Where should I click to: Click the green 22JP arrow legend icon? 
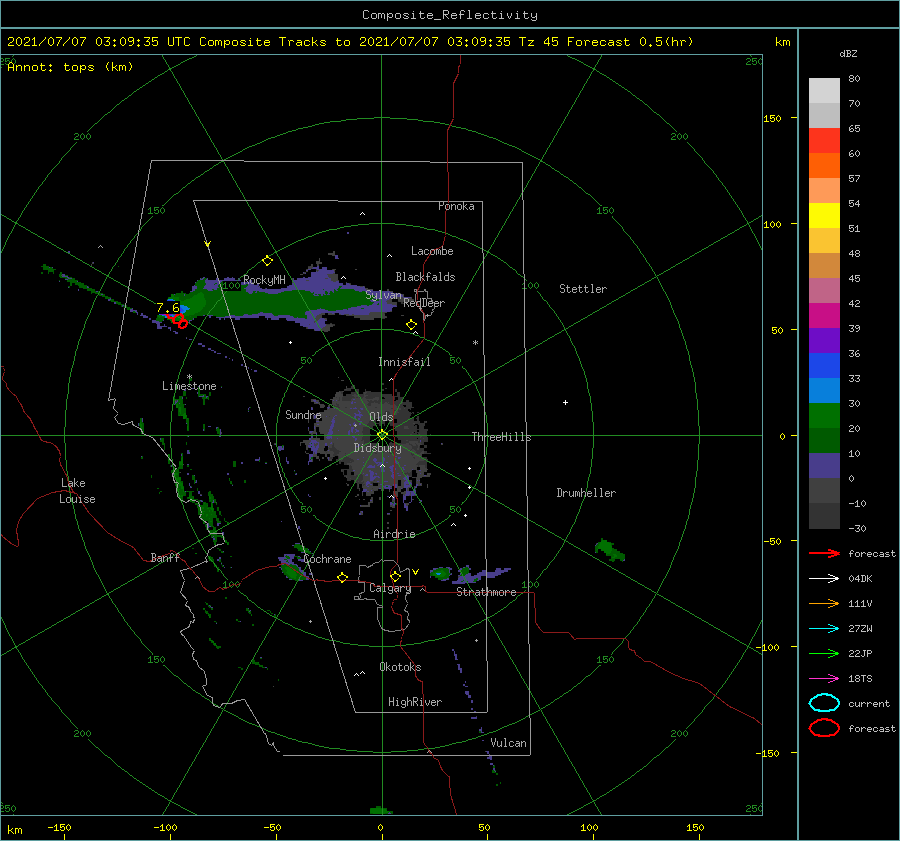tap(824, 653)
